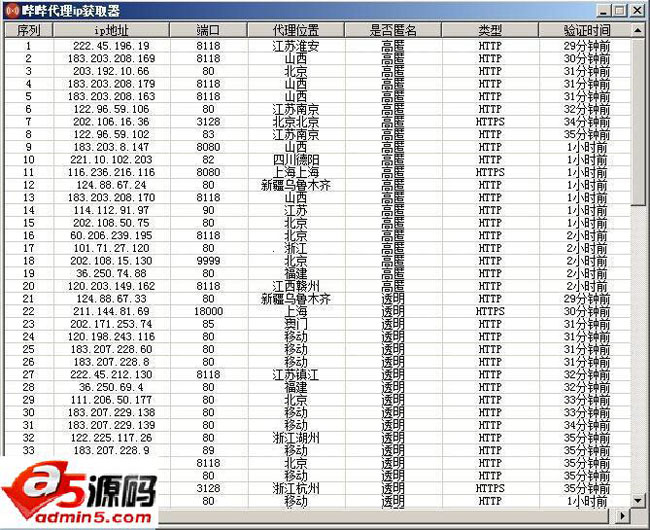Screen dimensions: 650x530
Task: Select IP 211.144.81.69
Action: (x=111, y=311)
